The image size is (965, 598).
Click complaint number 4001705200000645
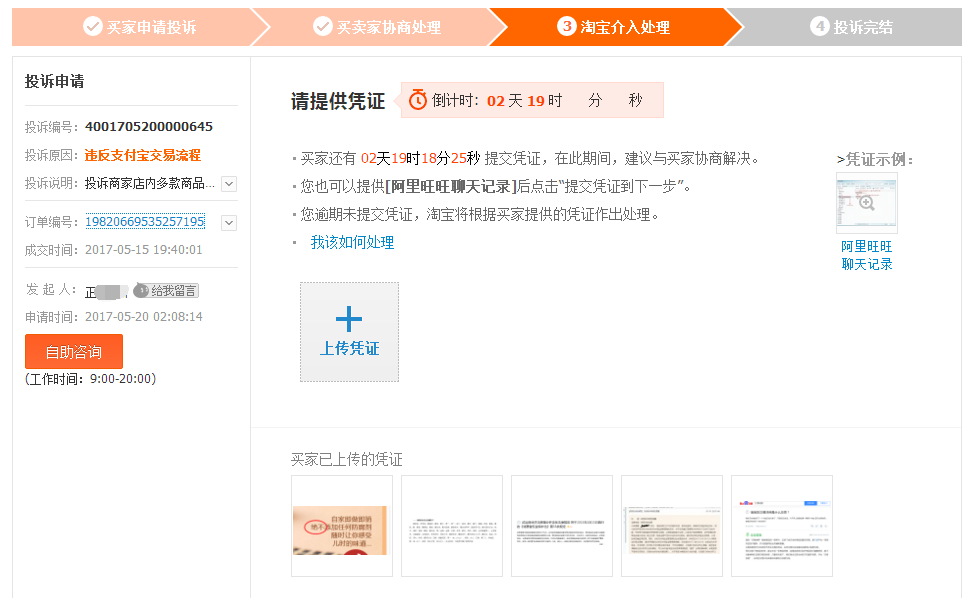tap(149, 127)
